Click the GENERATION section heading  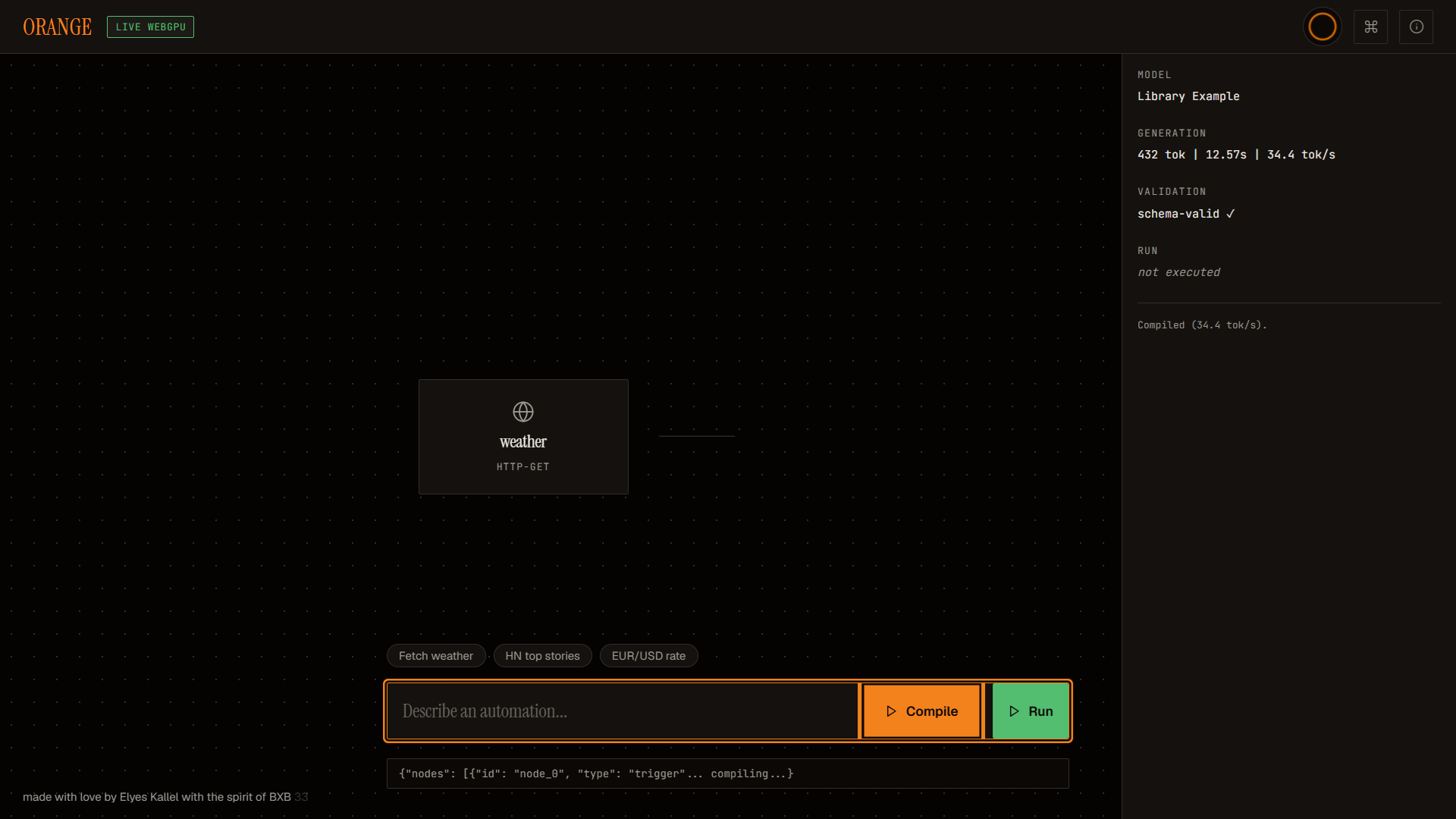pyautogui.click(x=1172, y=133)
